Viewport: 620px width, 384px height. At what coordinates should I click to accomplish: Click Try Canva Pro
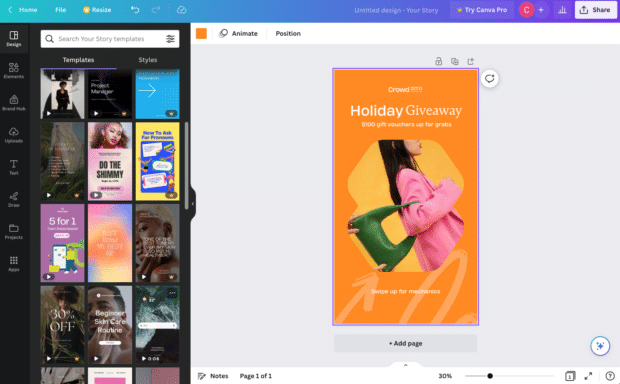tap(482, 10)
